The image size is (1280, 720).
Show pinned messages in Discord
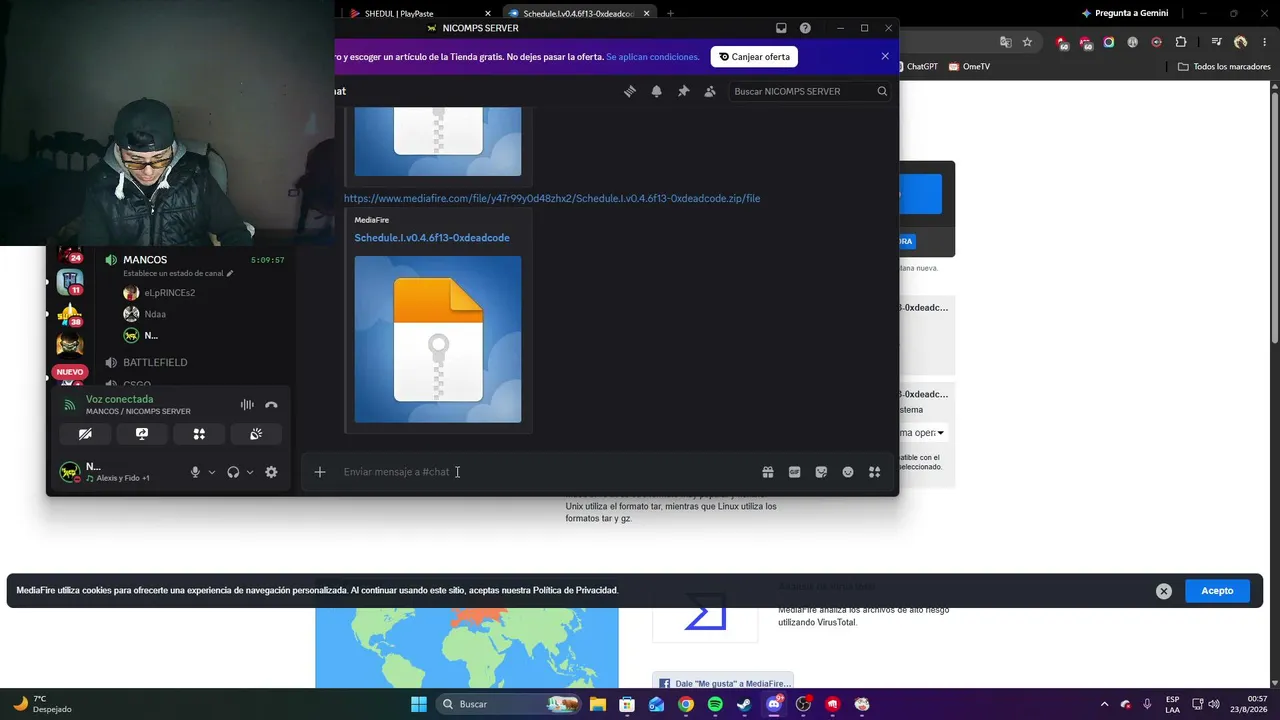(x=684, y=91)
